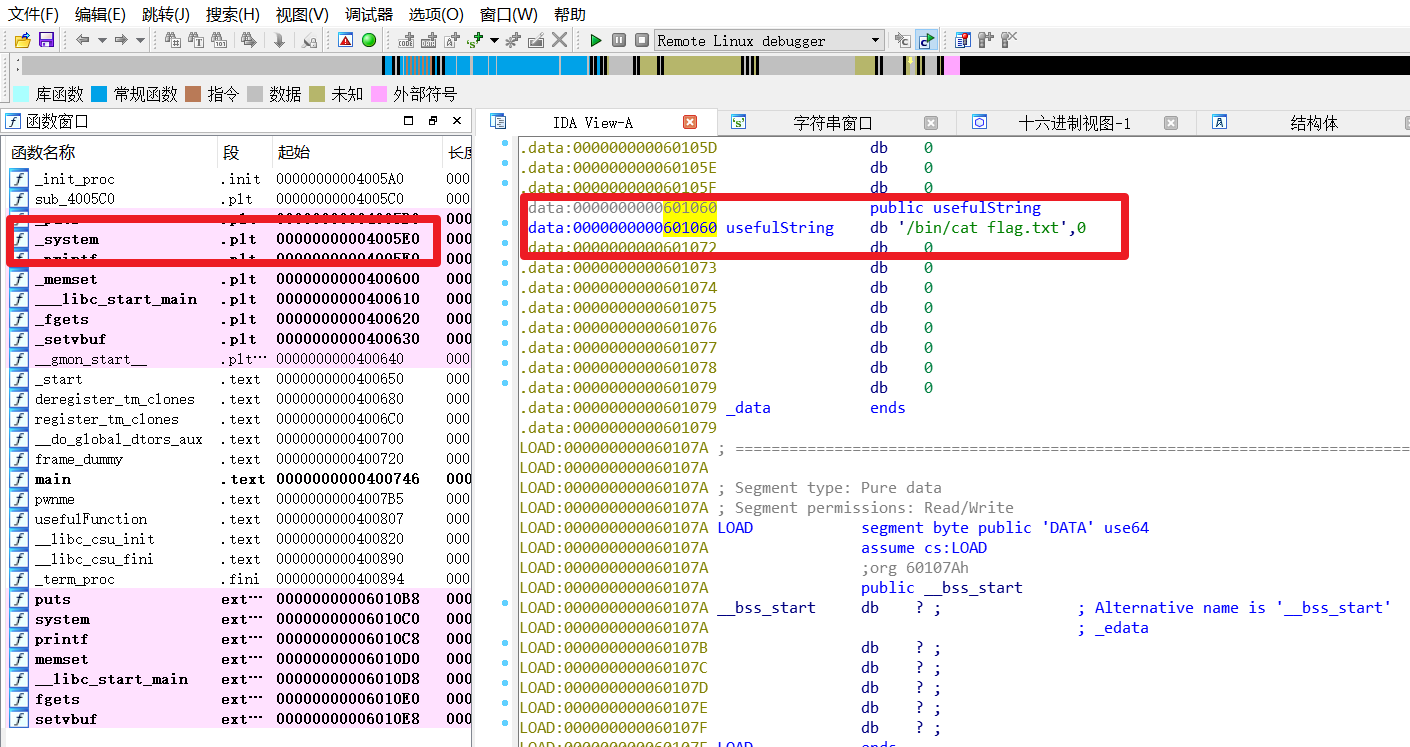Click the delete breakpoint icon
Image resolution: width=1410 pixels, height=747 pixels.
1009,40
